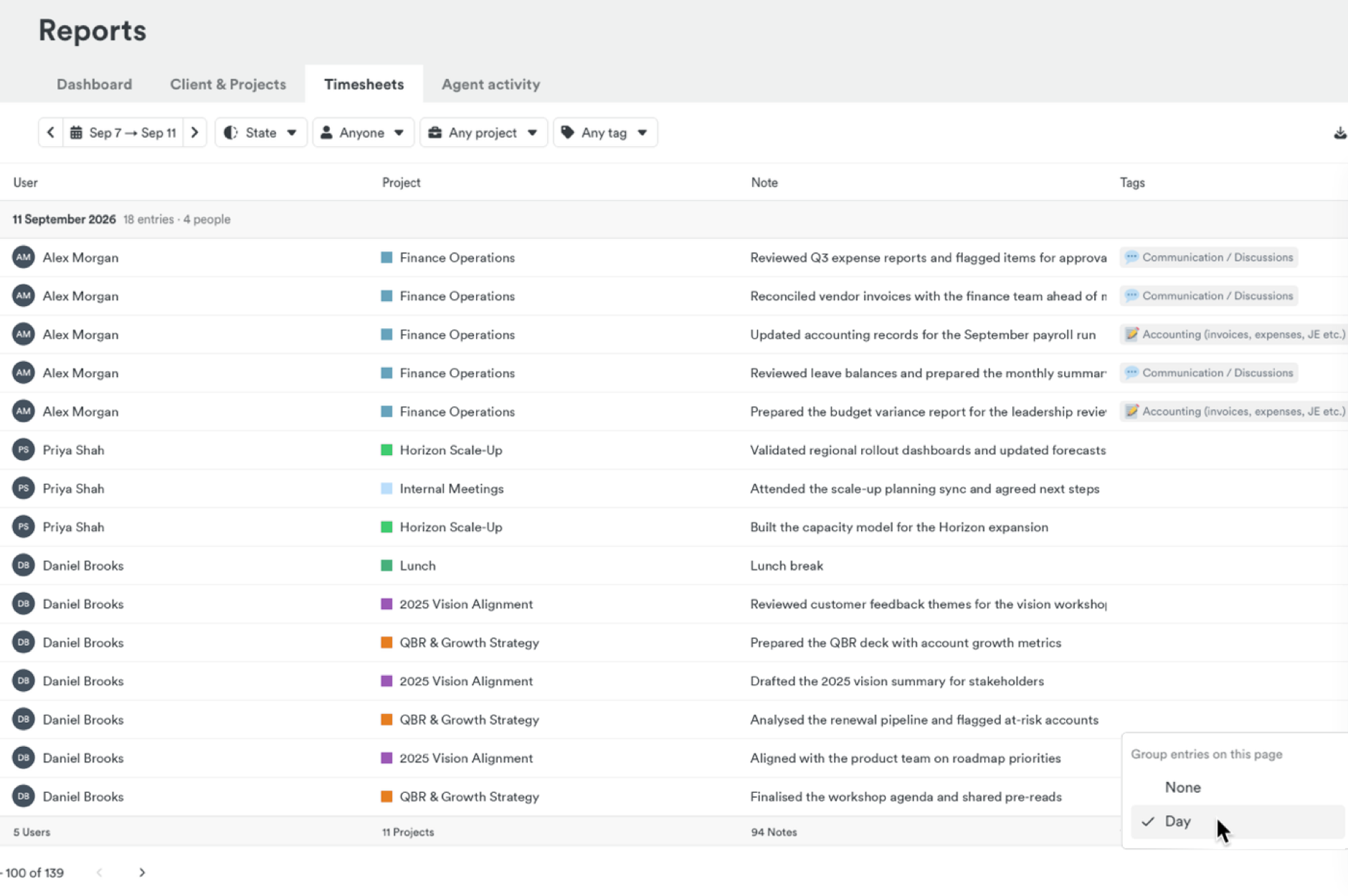
Task: Click Accounting tag on September payroll run row
Action: click(1234, 334)
